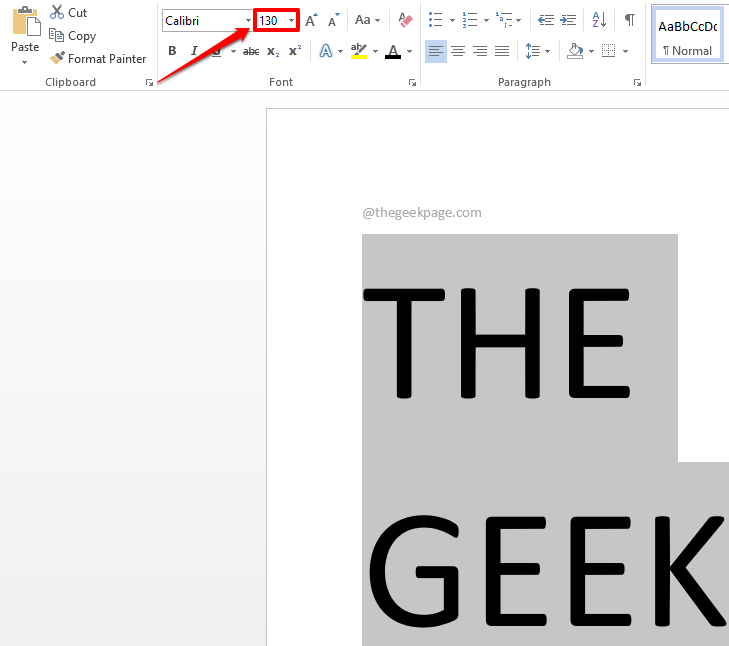This screenshot has height=646, width=729.
Task: Click the font size box showing 130
Action: pos(270,21)
